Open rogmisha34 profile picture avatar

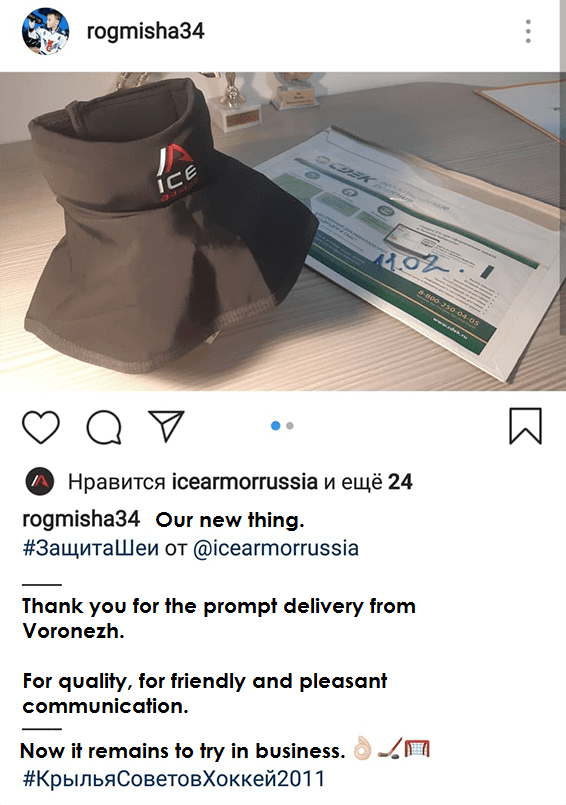45,31
